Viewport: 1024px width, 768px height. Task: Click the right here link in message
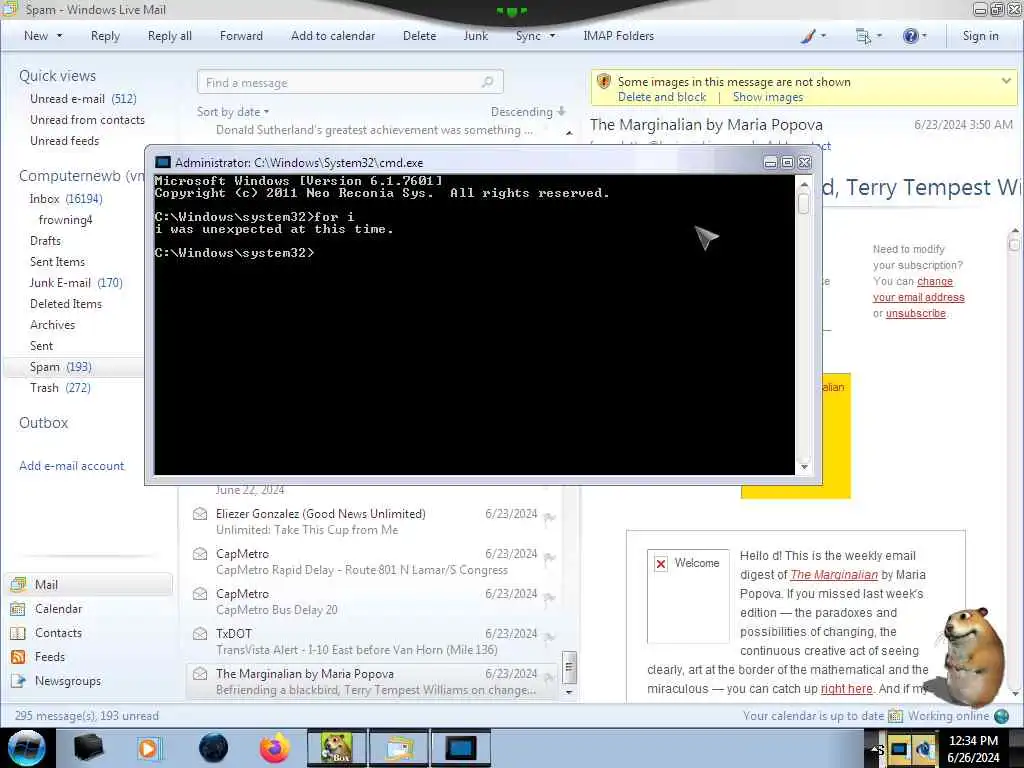(846, 689)
